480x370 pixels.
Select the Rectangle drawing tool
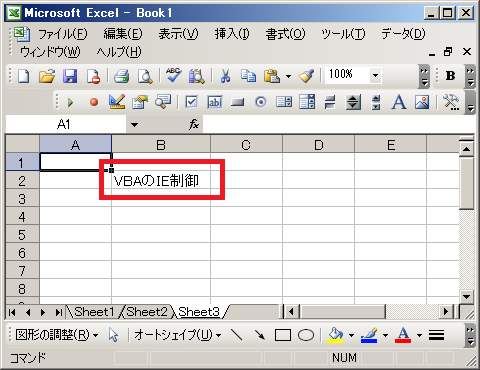(x=283, y=335)
